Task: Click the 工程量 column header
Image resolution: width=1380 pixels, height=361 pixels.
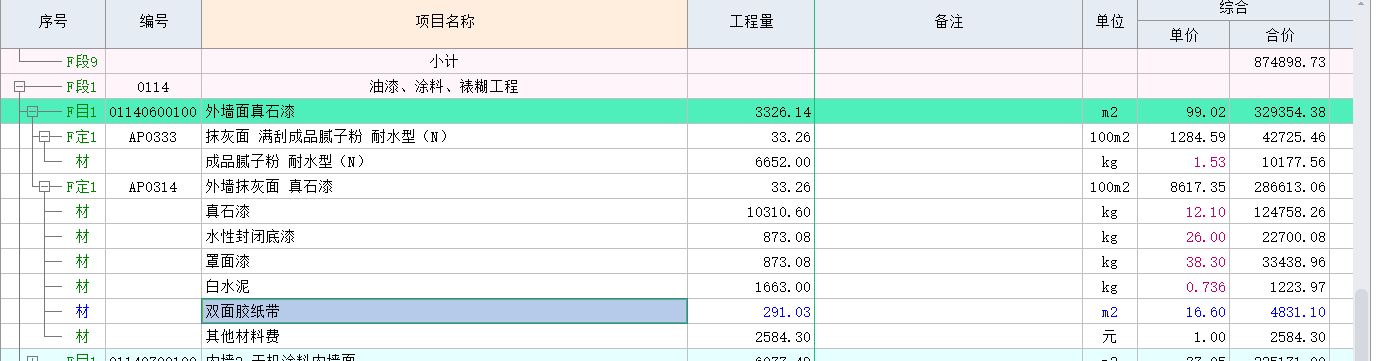Action: tap(751, 22)
